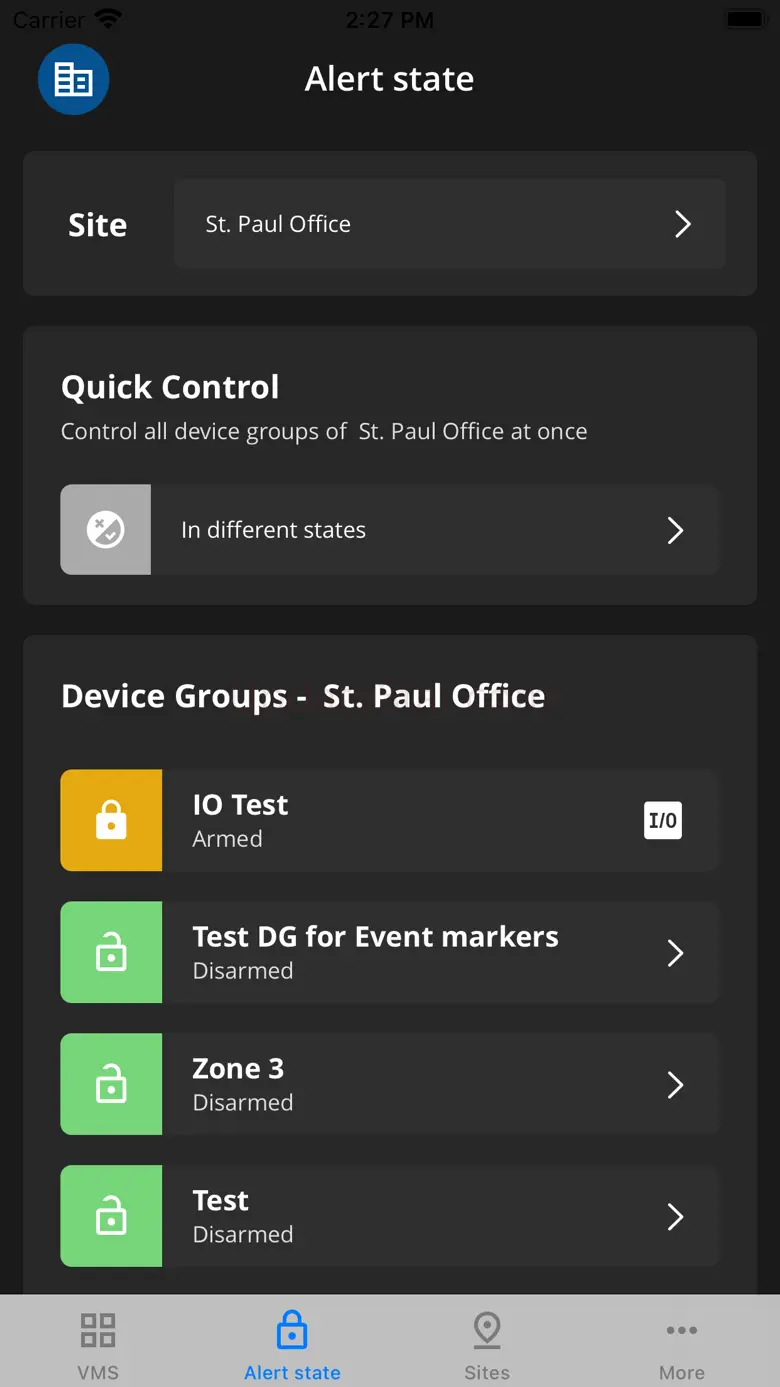Open the IO Test device group

(400, 820)
